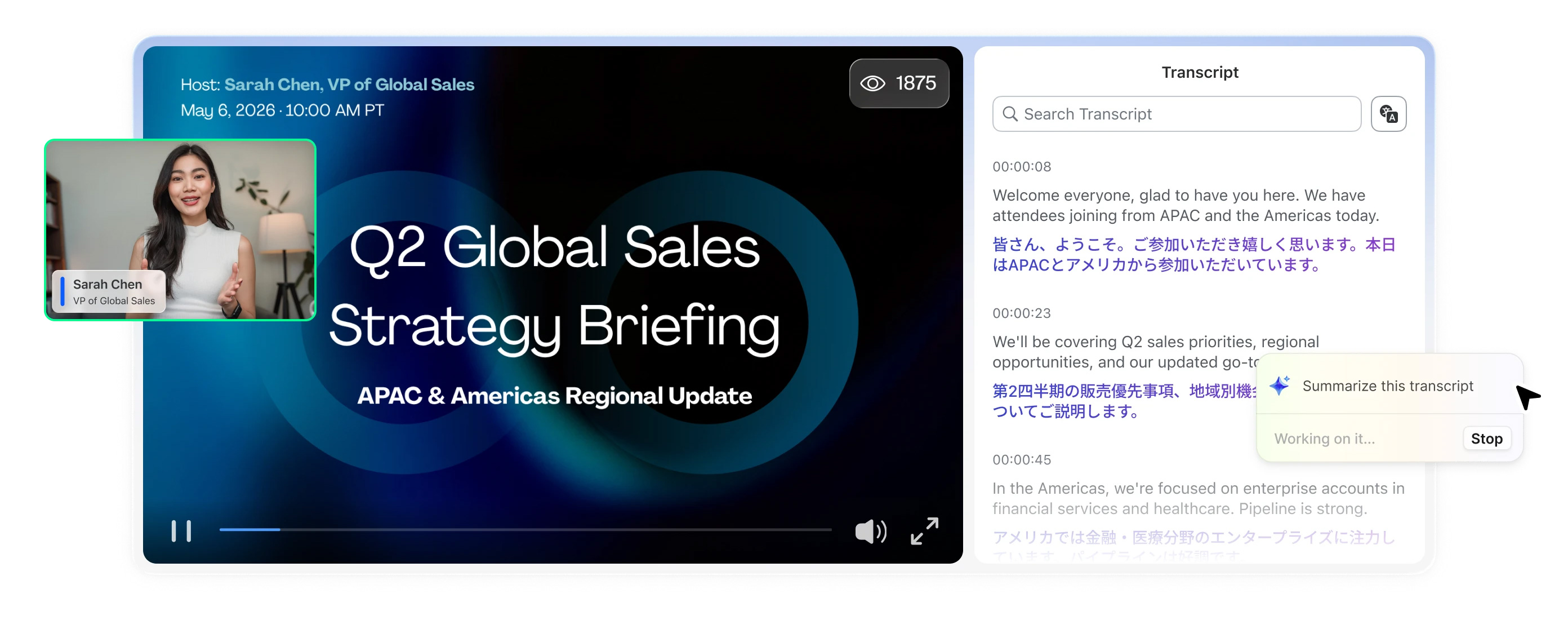Jump to transcript timestamp 00:00:45
The image size is (1568, 620).
click(1021, 460)
